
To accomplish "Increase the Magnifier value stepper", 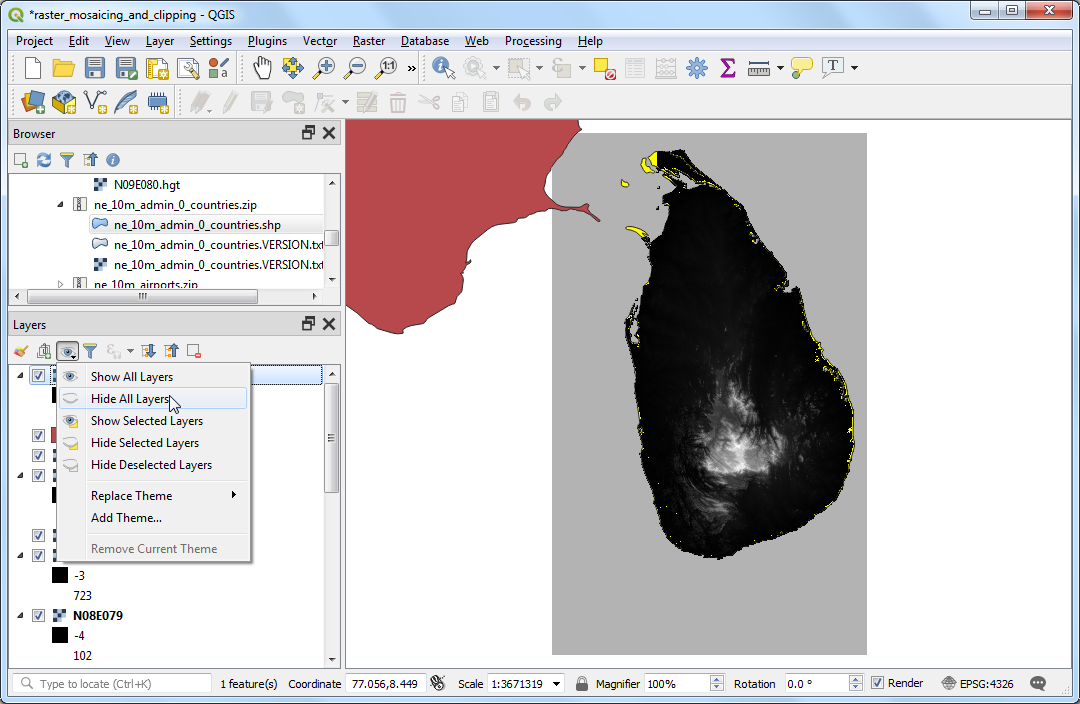I will [717, 679].
